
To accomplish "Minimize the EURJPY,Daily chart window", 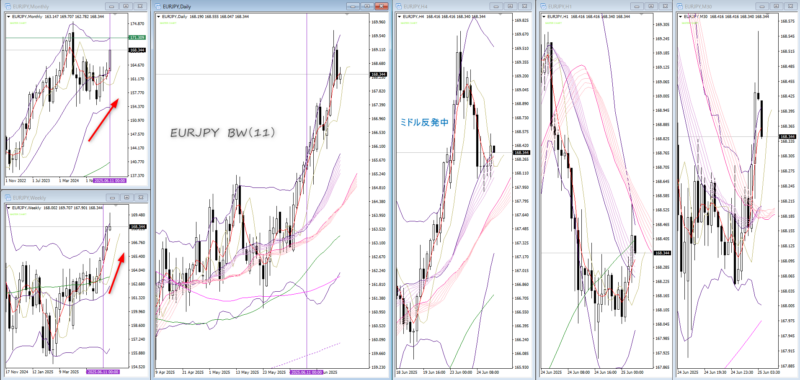I will coord(353,6).
